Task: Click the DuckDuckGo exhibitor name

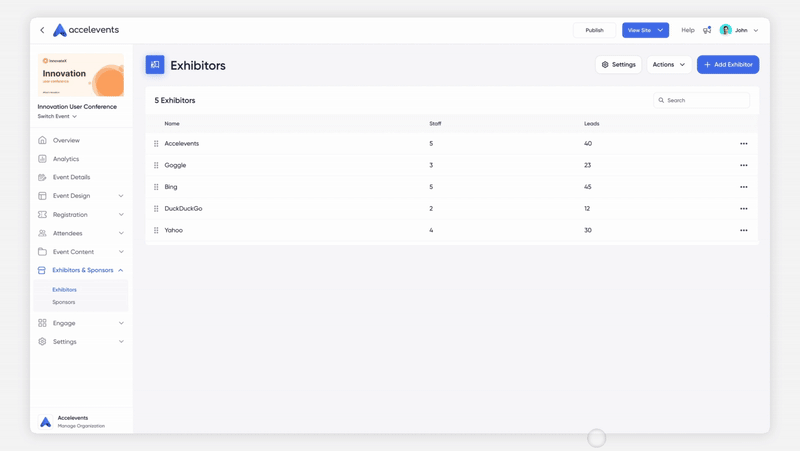Action: pyautogui.click(x=183, y=209)
